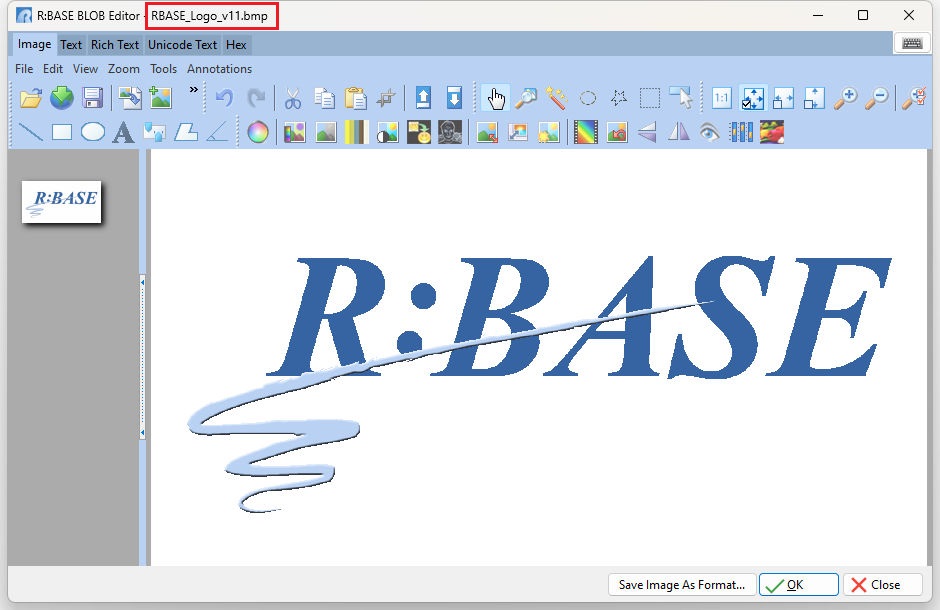
Task: Draw a line annotation
Action: pyautogui.click(x=31, y=132)
